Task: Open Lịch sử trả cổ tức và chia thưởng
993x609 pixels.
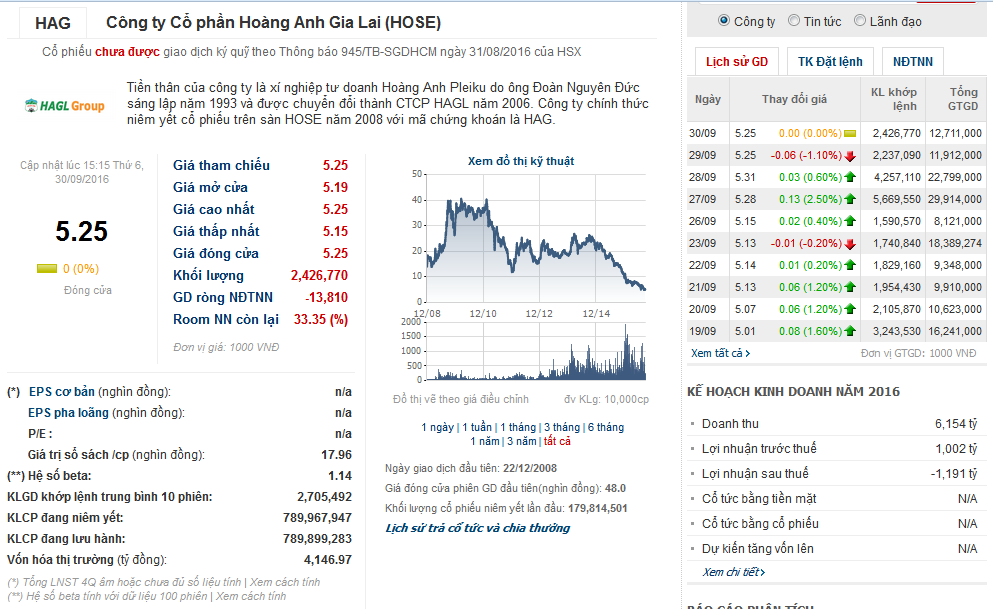Action: (x=478, y=528)
